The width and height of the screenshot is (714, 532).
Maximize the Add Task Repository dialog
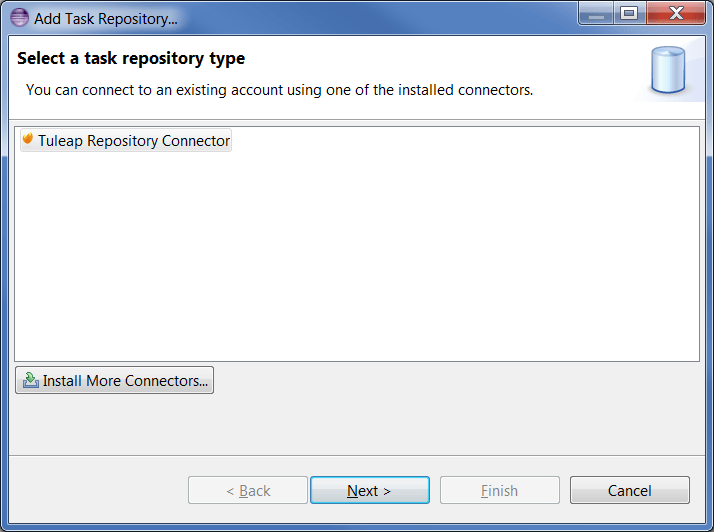tap(628, 15)
